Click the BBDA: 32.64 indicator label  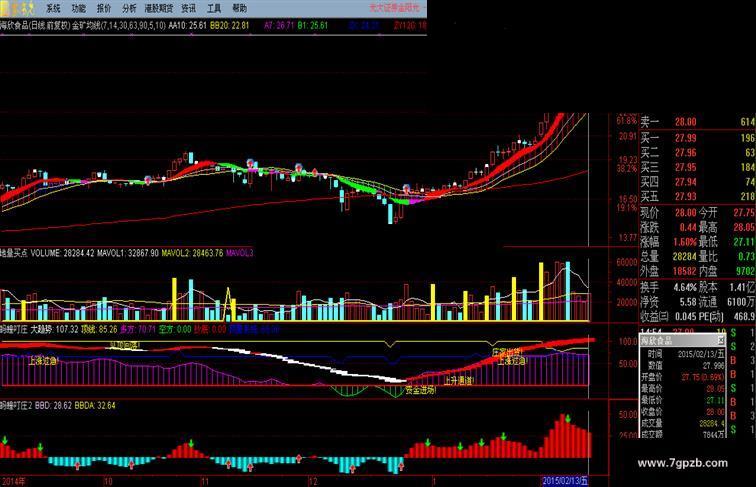94,406
